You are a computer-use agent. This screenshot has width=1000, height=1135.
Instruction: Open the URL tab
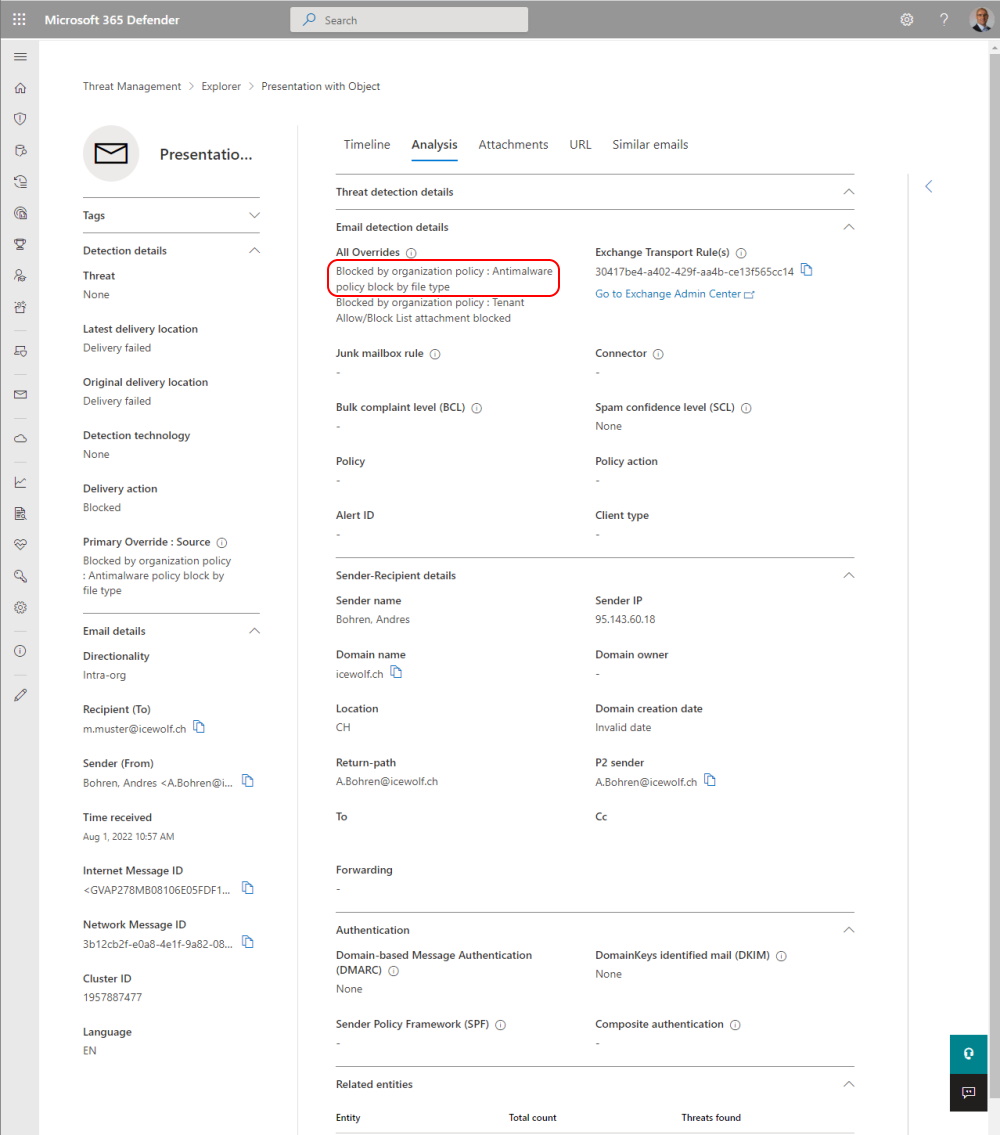pyautogui.click(x=580, y=145)
